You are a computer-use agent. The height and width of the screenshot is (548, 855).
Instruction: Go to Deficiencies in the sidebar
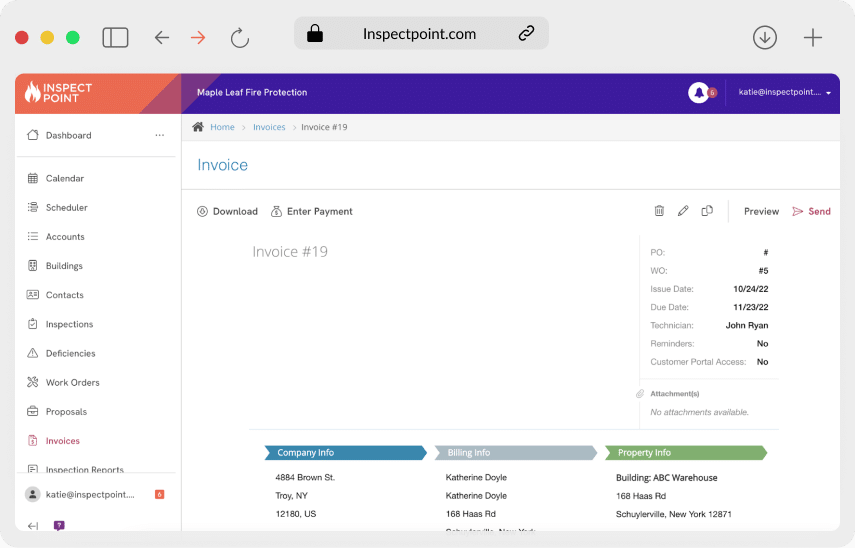coord(70,354)
